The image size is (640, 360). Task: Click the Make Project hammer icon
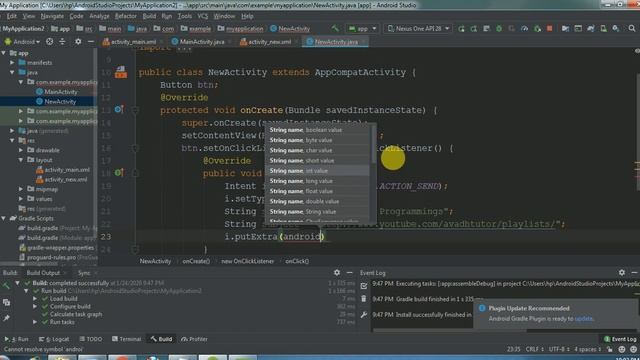point(335,29)
